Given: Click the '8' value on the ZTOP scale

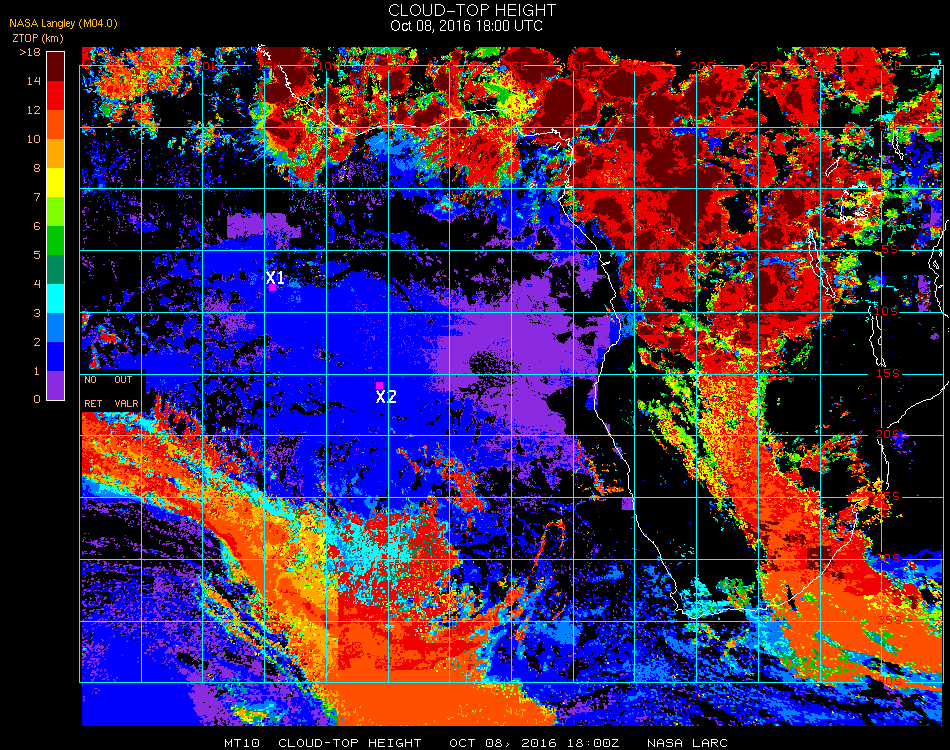Looking at the screenshot, I should pos(37,168).
